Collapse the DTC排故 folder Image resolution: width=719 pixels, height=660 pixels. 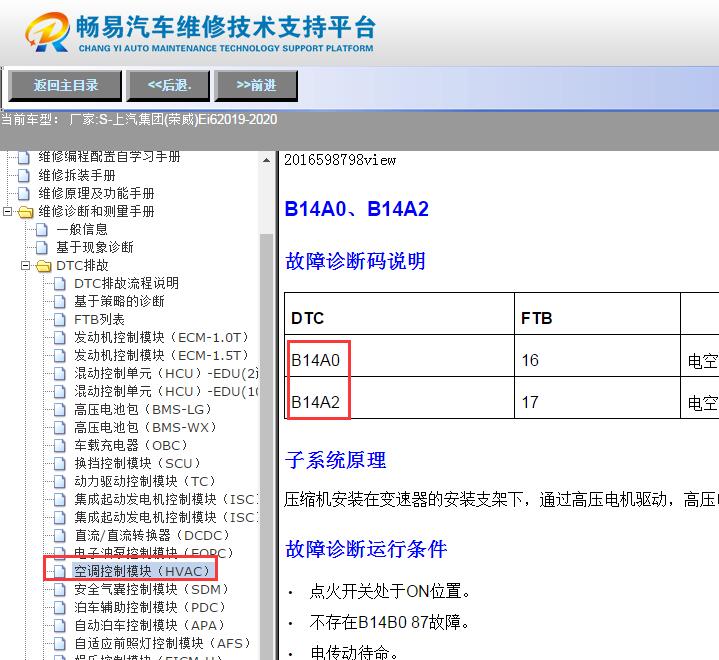coord(25,266)
